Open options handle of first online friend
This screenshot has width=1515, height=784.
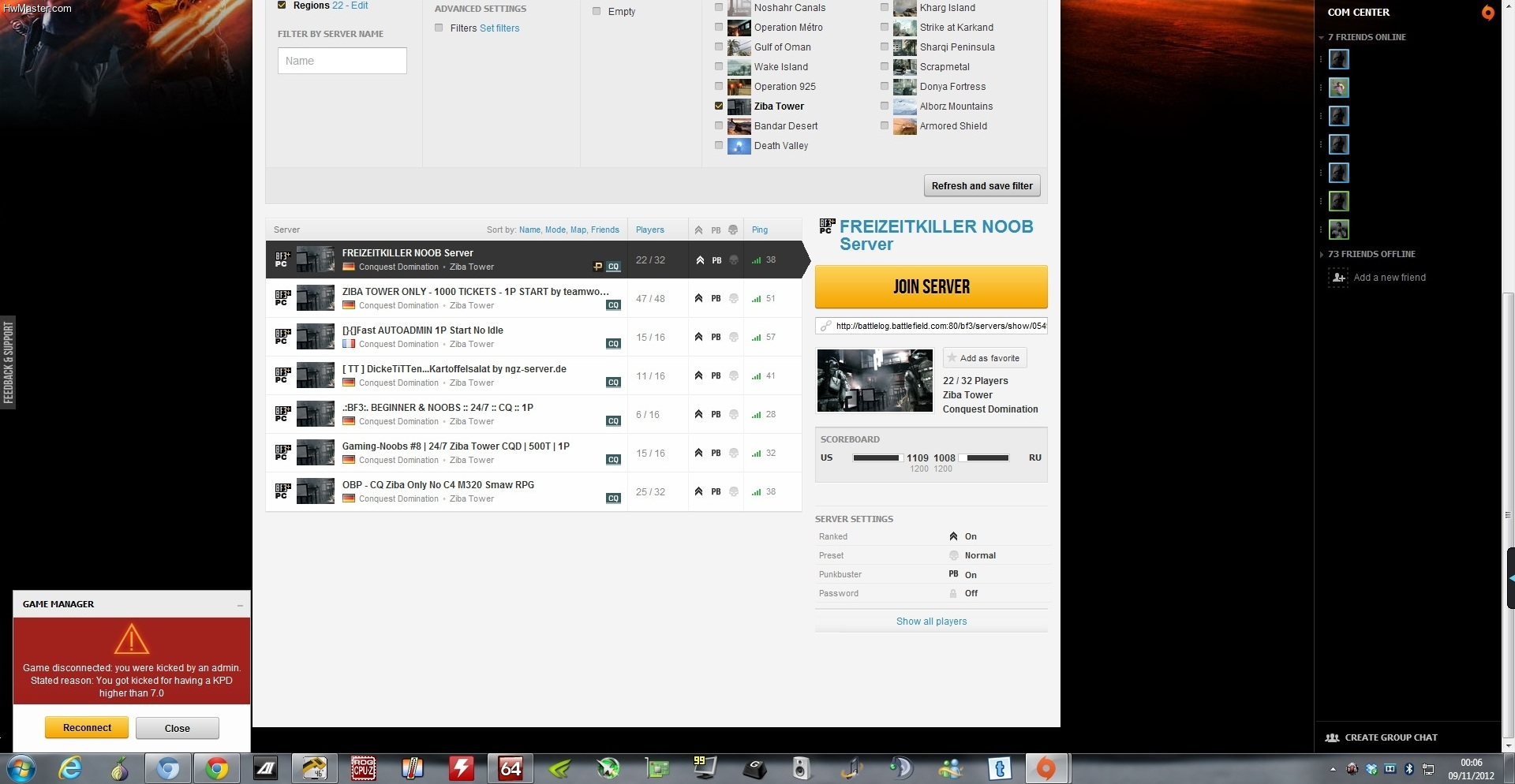(x=1322, y=59)
